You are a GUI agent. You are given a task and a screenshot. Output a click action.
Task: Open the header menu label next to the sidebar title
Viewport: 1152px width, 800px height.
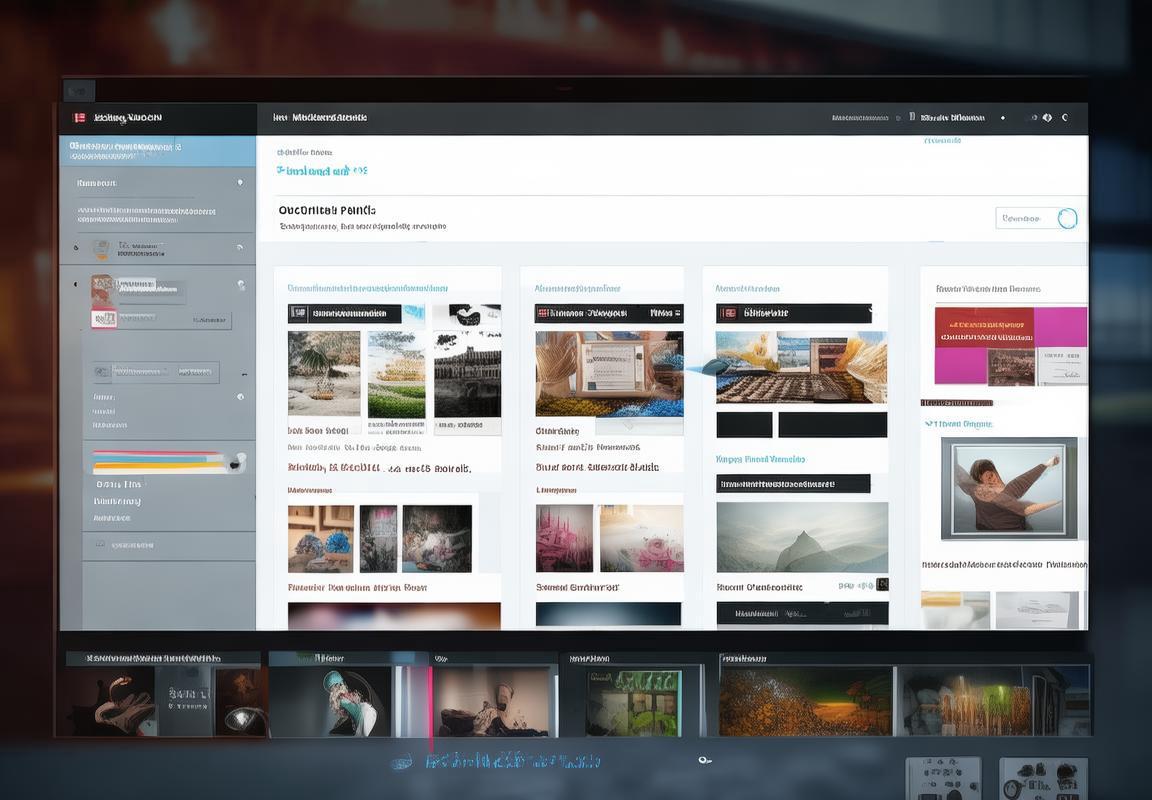[320, 118]
